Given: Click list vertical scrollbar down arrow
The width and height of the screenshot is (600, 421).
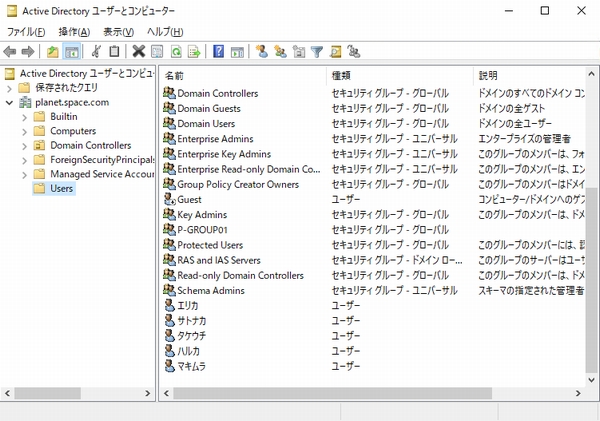Looking at the screenshot, I should [591, 380].
